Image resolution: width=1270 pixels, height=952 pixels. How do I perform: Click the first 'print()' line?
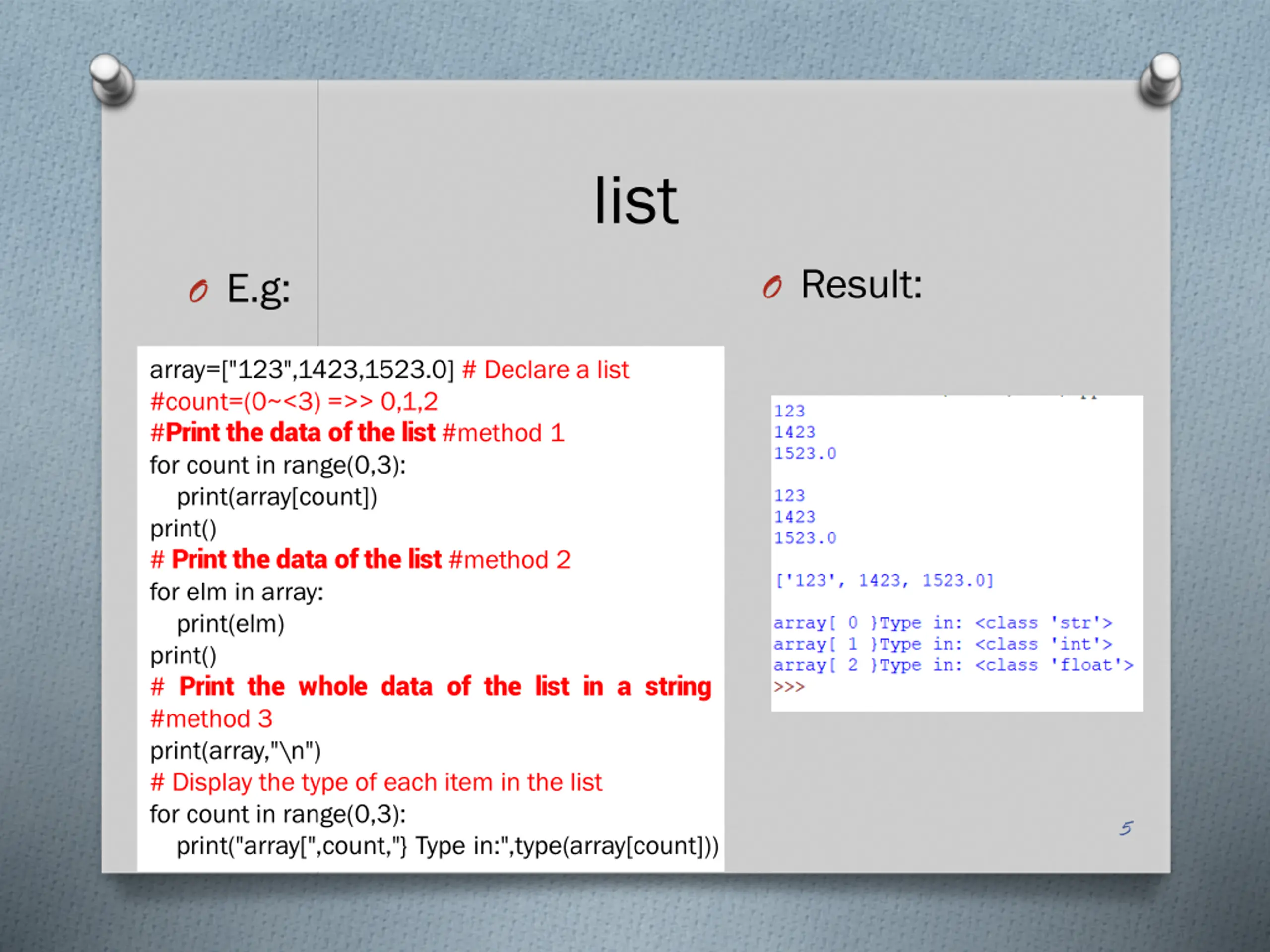click(x=183, y=529)
